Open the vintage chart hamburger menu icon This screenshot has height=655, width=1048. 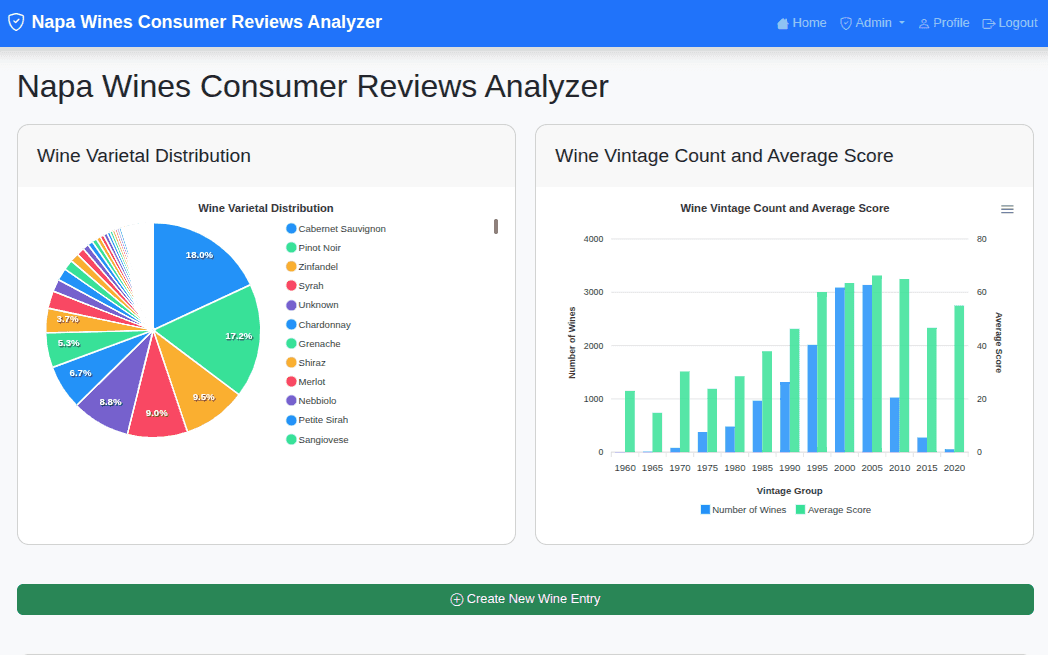click(x=1006, y=208)
